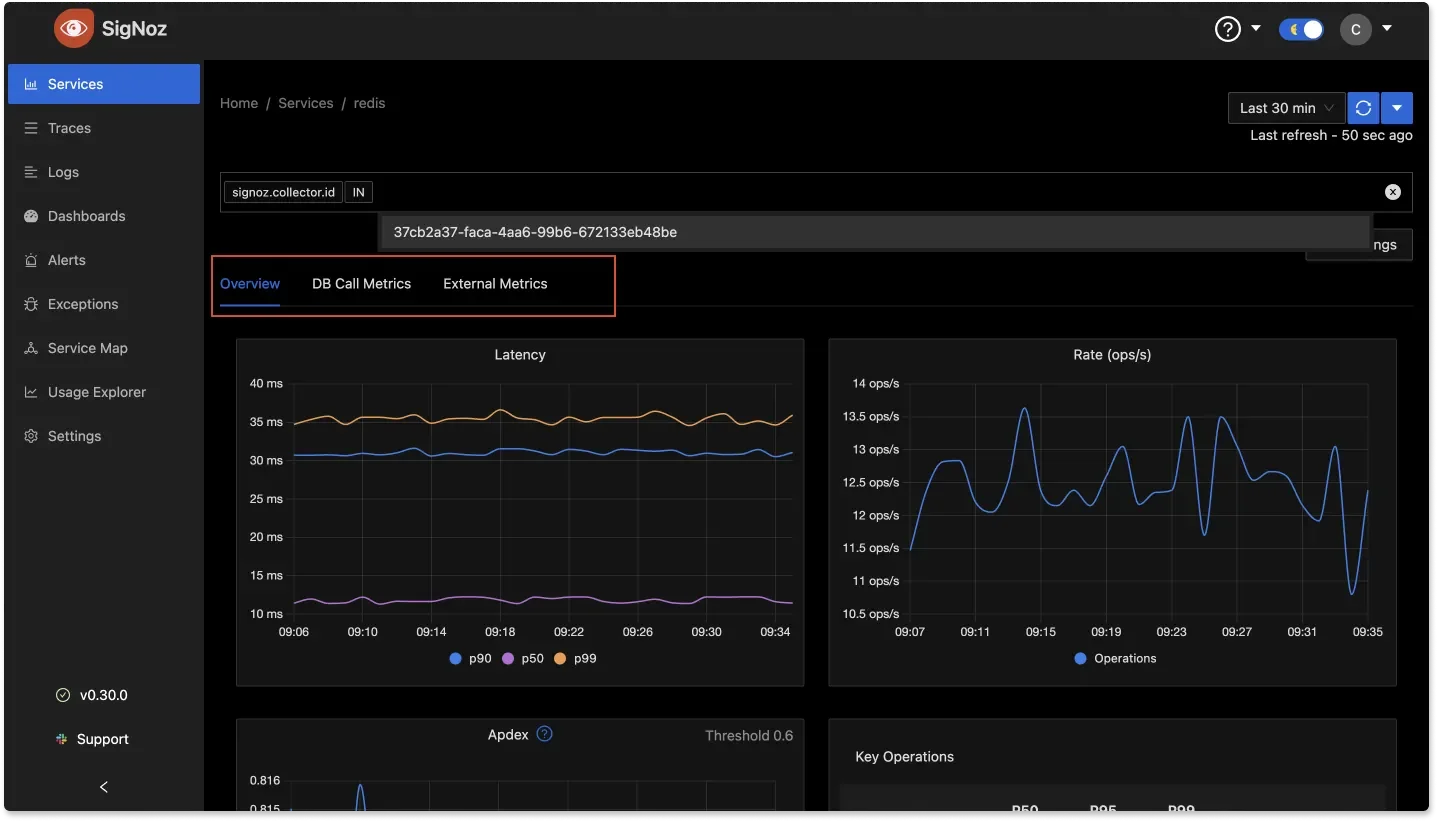Click the help question mark icon
Viewport: 1437px width, 821px height.
click(1228, 29)
